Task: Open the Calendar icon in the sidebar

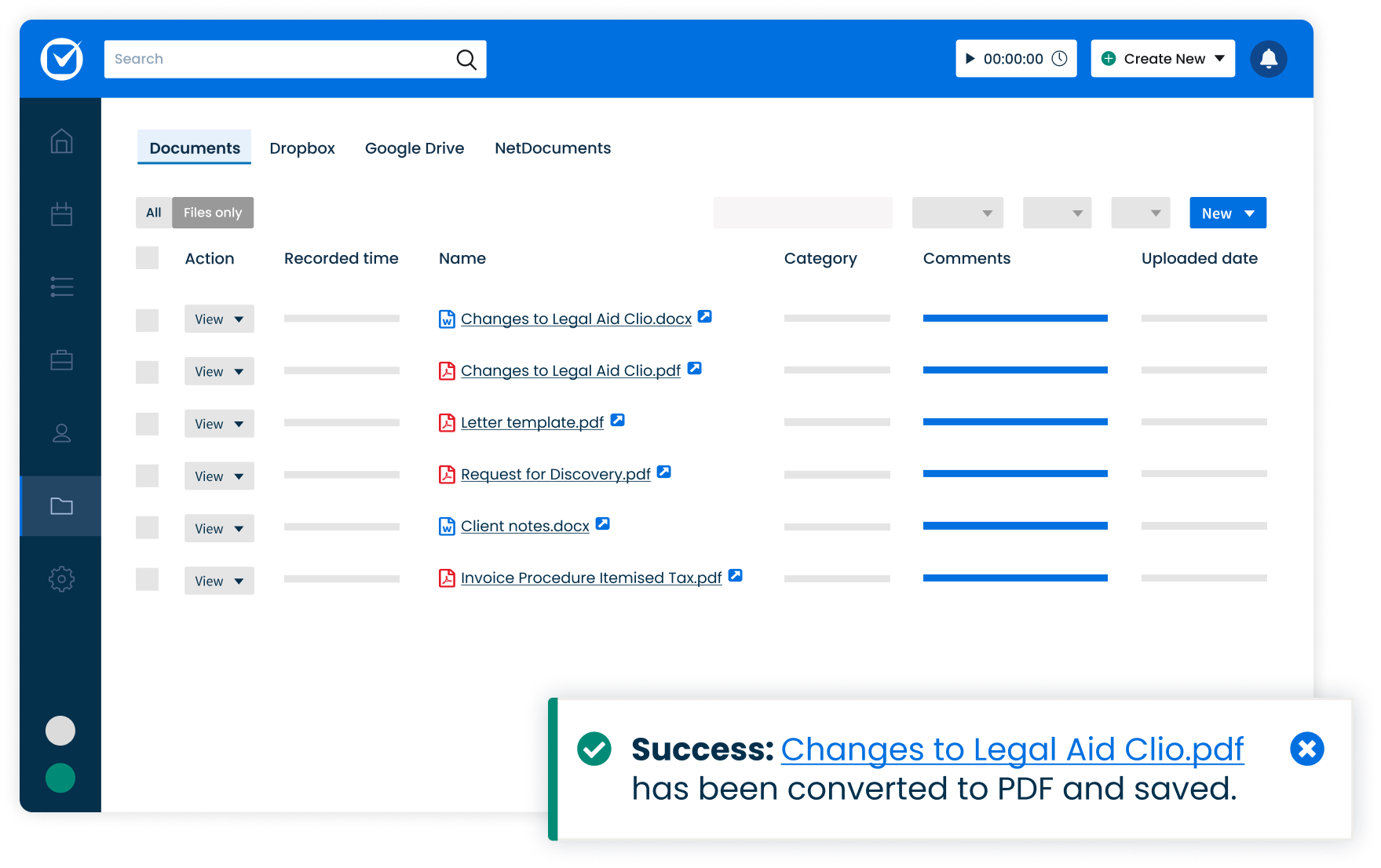Action: click(60, 213)
